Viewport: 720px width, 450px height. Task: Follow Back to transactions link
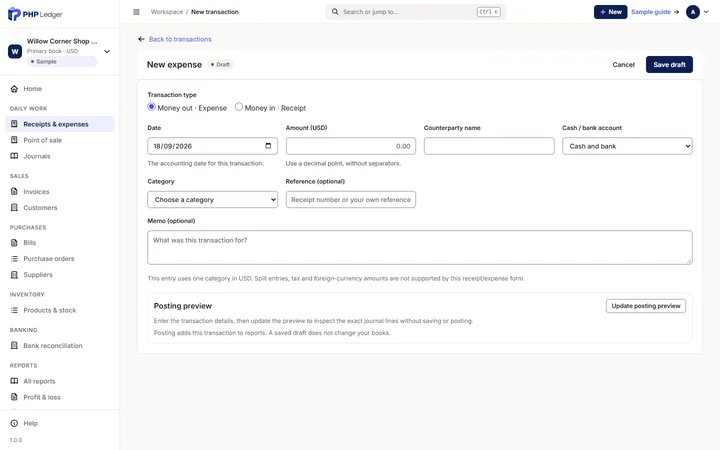coord(180,39)
